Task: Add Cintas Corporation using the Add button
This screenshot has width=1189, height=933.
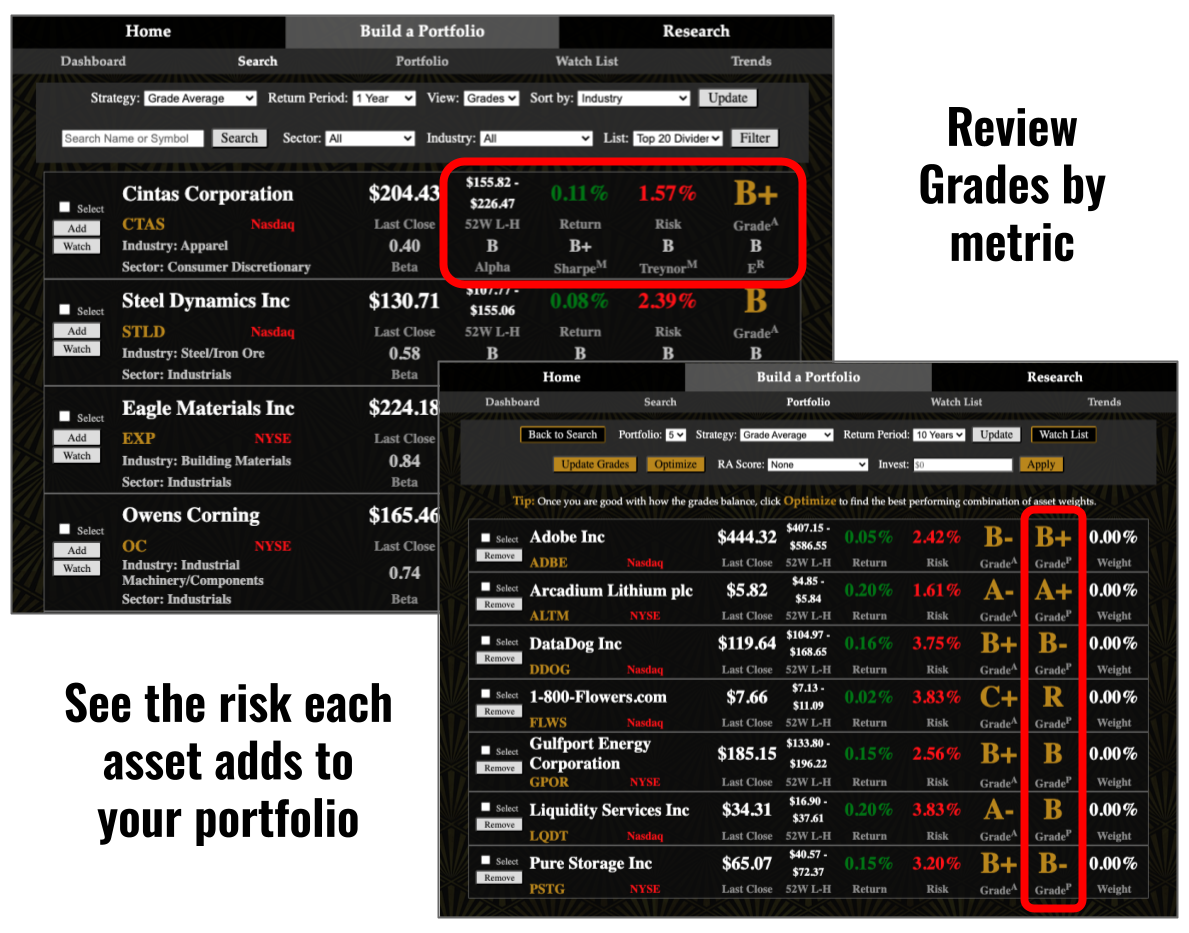Action: click(x=77, y=228)
